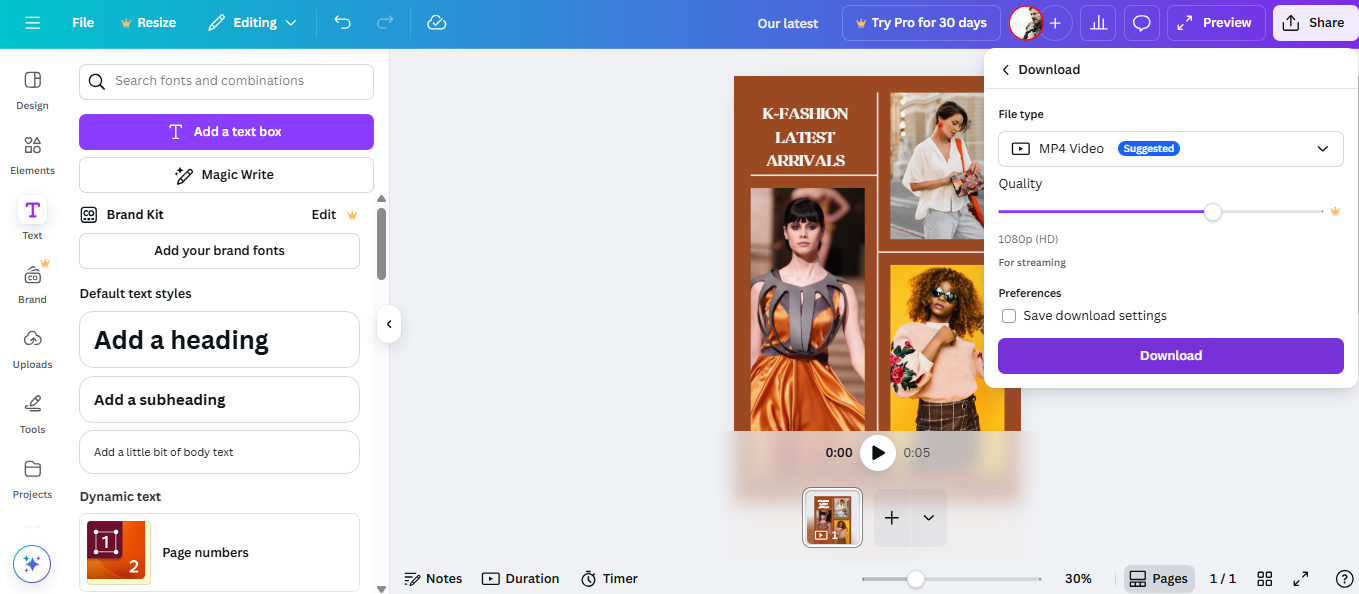Insert Add a heading text style
The image size is (1359, 594).
(x=219, y=340)
